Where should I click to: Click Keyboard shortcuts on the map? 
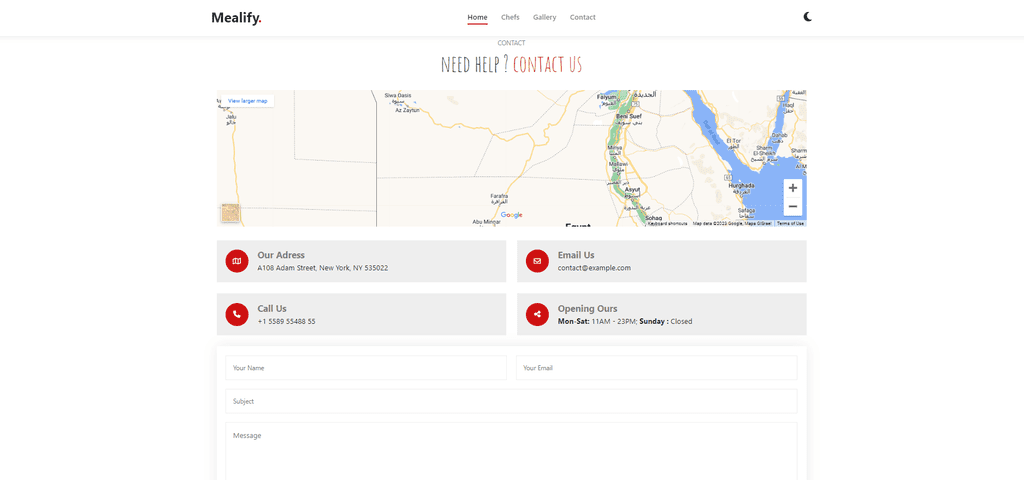click(667, 223)
